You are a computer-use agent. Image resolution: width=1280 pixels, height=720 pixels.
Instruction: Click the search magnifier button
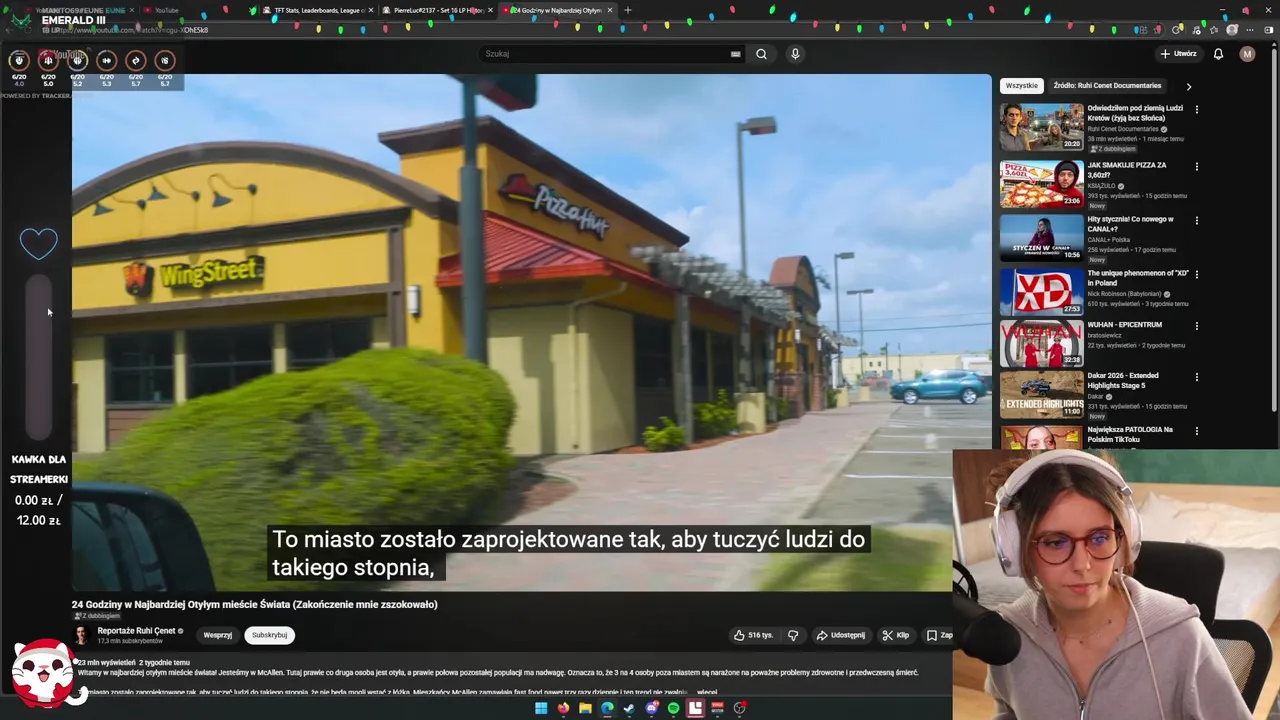761,54
